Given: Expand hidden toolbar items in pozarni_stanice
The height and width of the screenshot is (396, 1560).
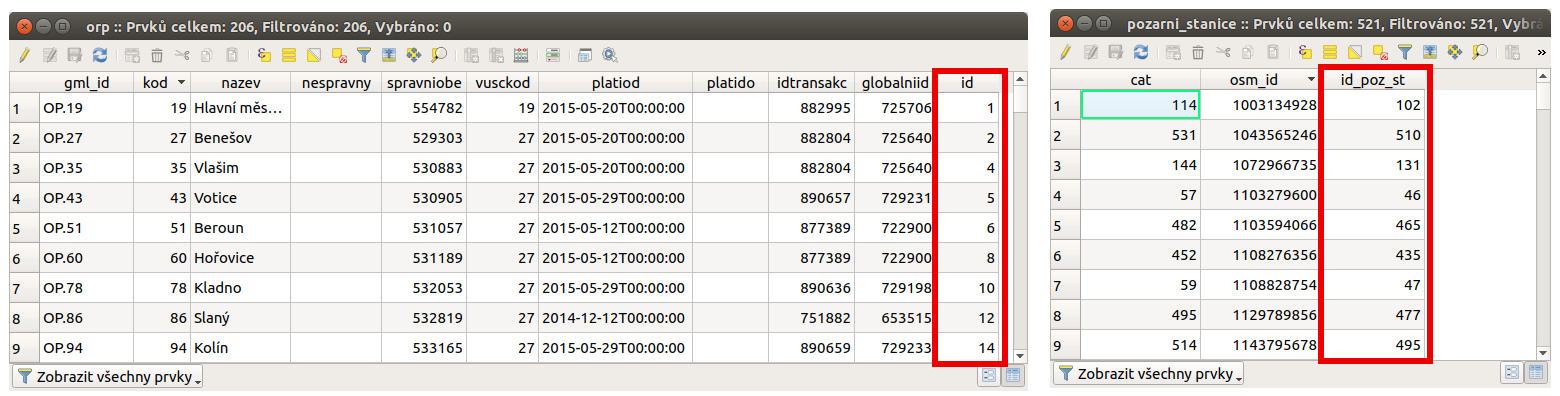Looking at the screenshot, I should 1541,52.
